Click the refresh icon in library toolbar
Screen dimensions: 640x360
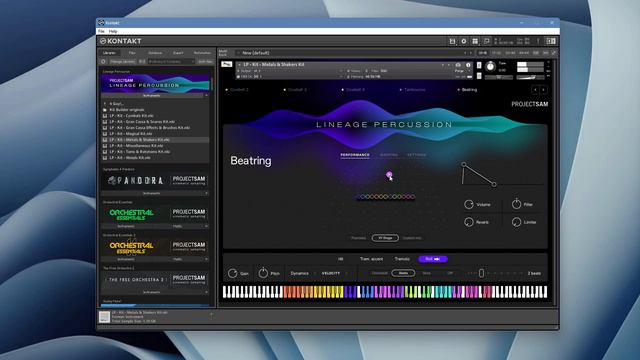[x=104, y=62]
